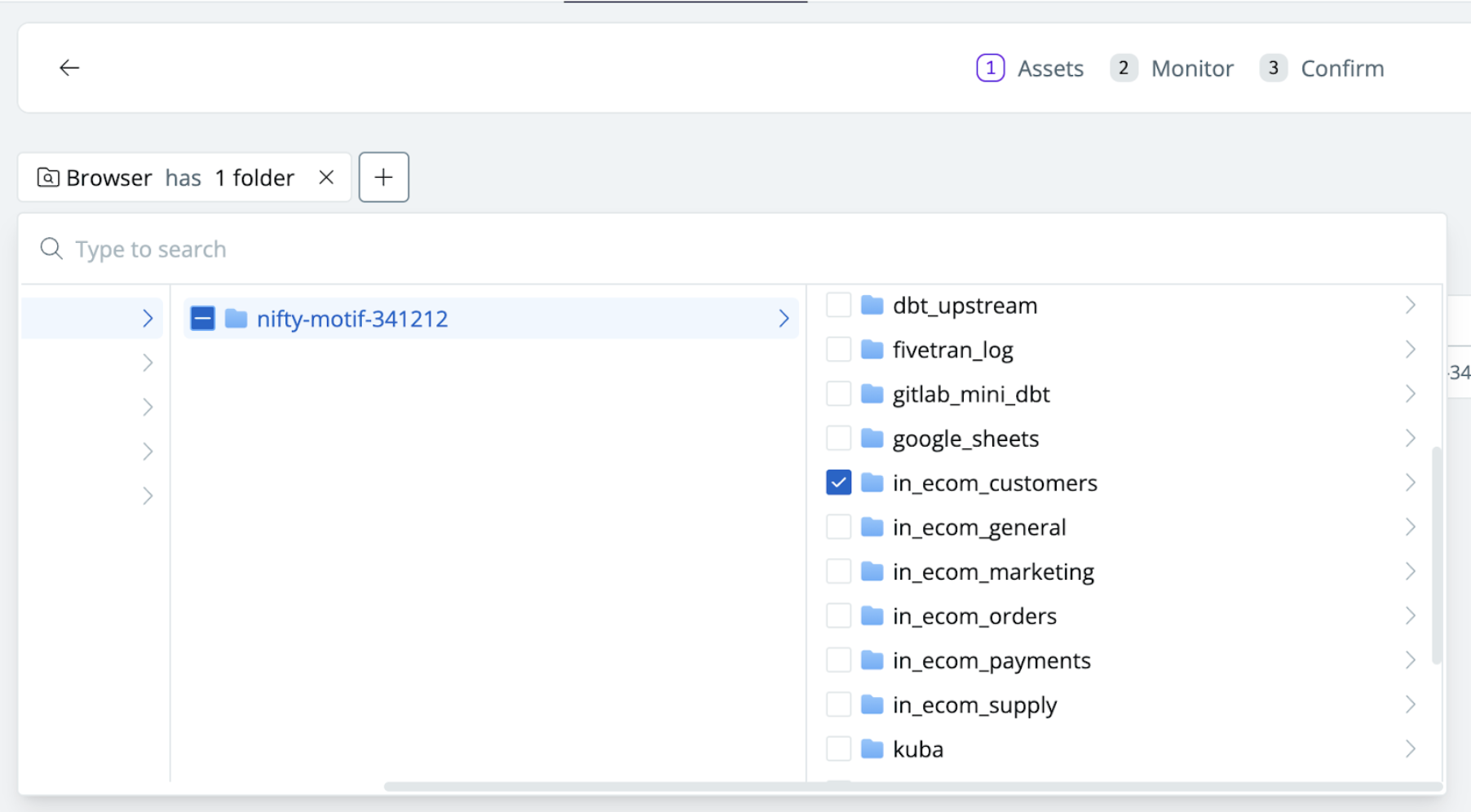Screen dimensions: 1471x812
Task: Check the google_sheets checkbox
Action: tap(838, 438)
